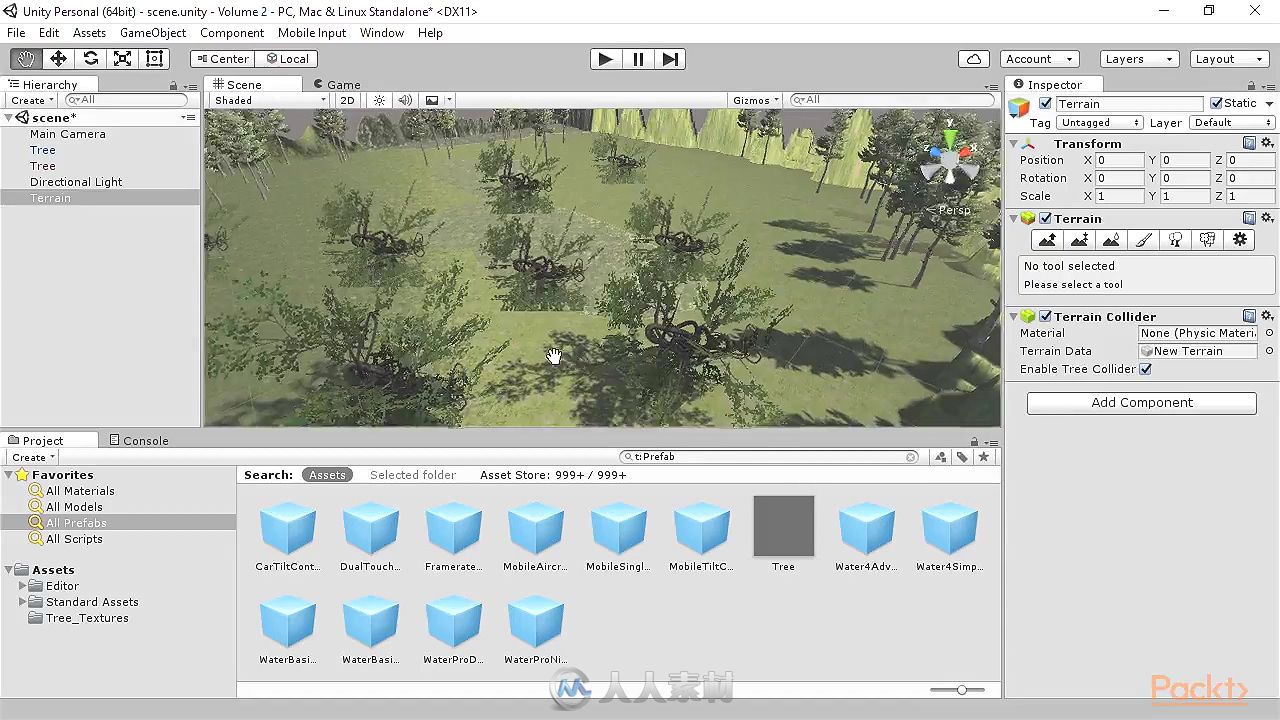The width and height of the screenshot is (1280, 720).
Task: Select the Selected folder search scope
Action: tap(413, 475)
